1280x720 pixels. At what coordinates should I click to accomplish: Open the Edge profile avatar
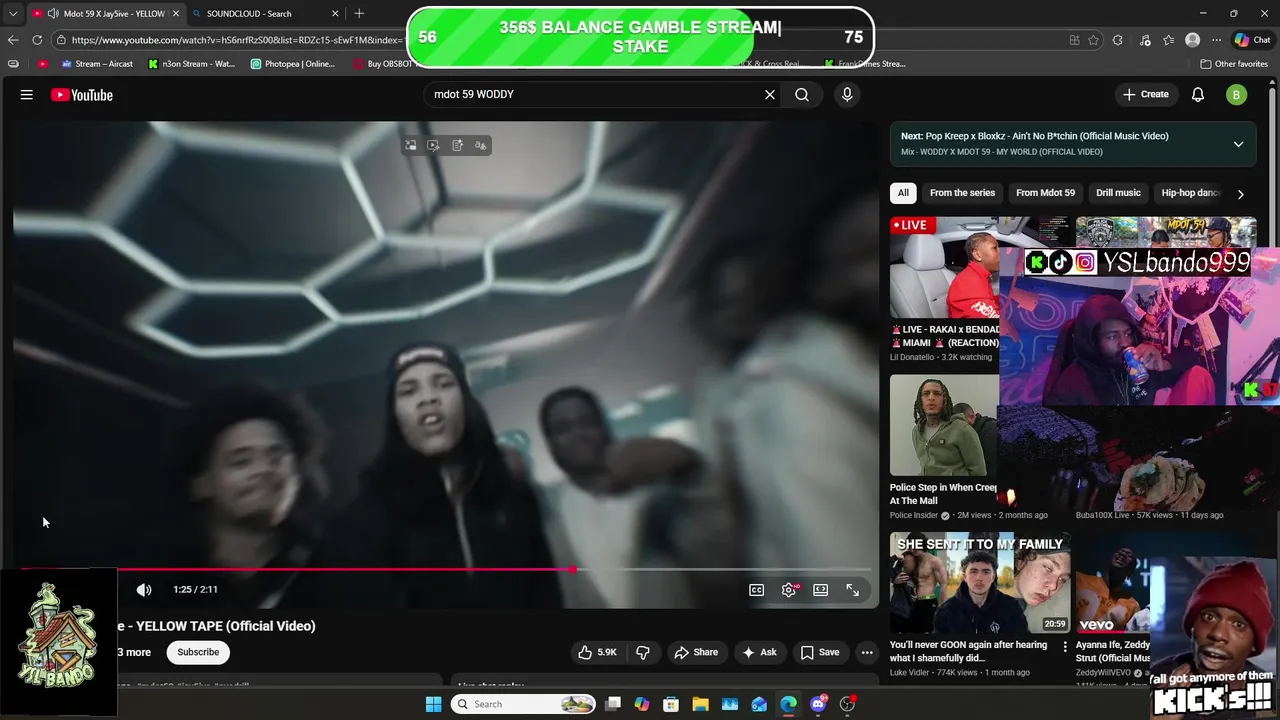[1192, 40]
